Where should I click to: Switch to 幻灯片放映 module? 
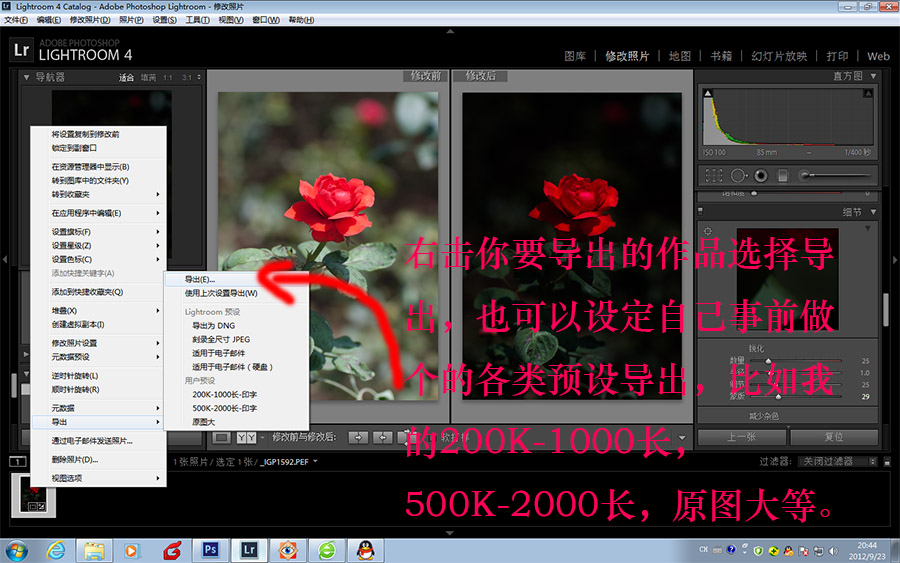pyautogui.click(x=779, y=56)
